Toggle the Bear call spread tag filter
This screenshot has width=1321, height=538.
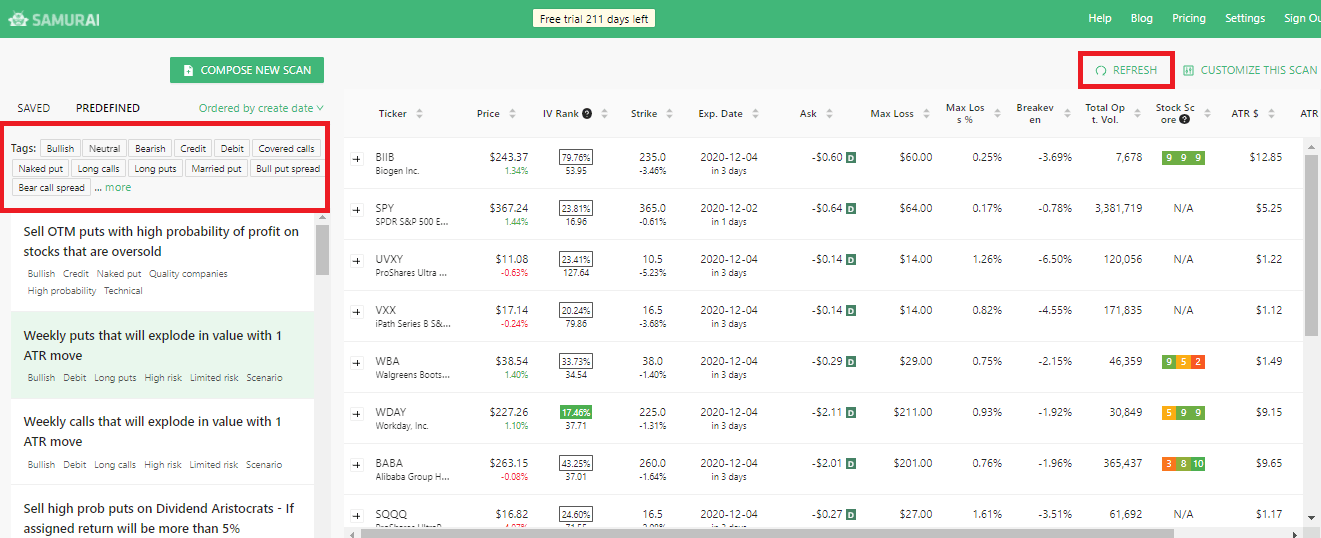(x=52, y=188)
